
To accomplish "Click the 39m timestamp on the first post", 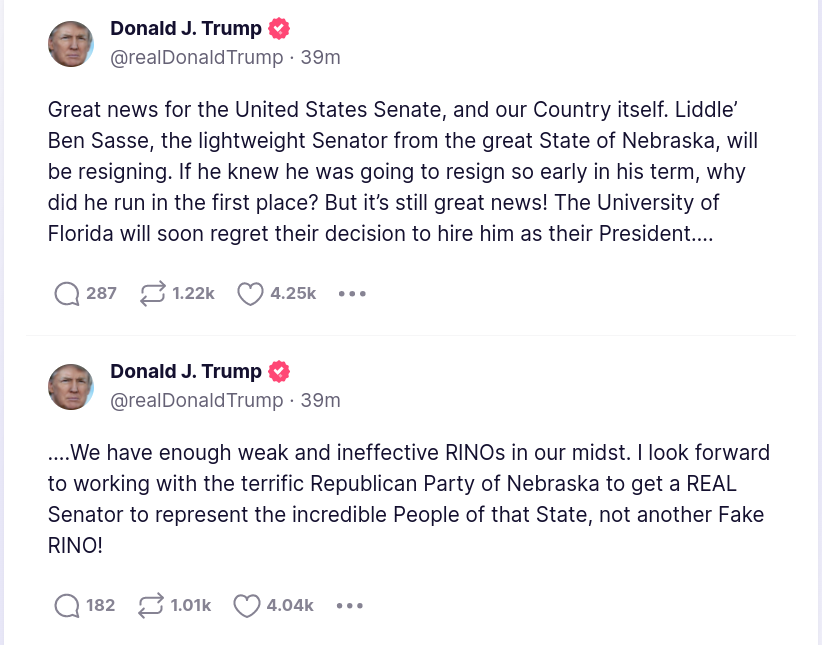I will 321,58.
